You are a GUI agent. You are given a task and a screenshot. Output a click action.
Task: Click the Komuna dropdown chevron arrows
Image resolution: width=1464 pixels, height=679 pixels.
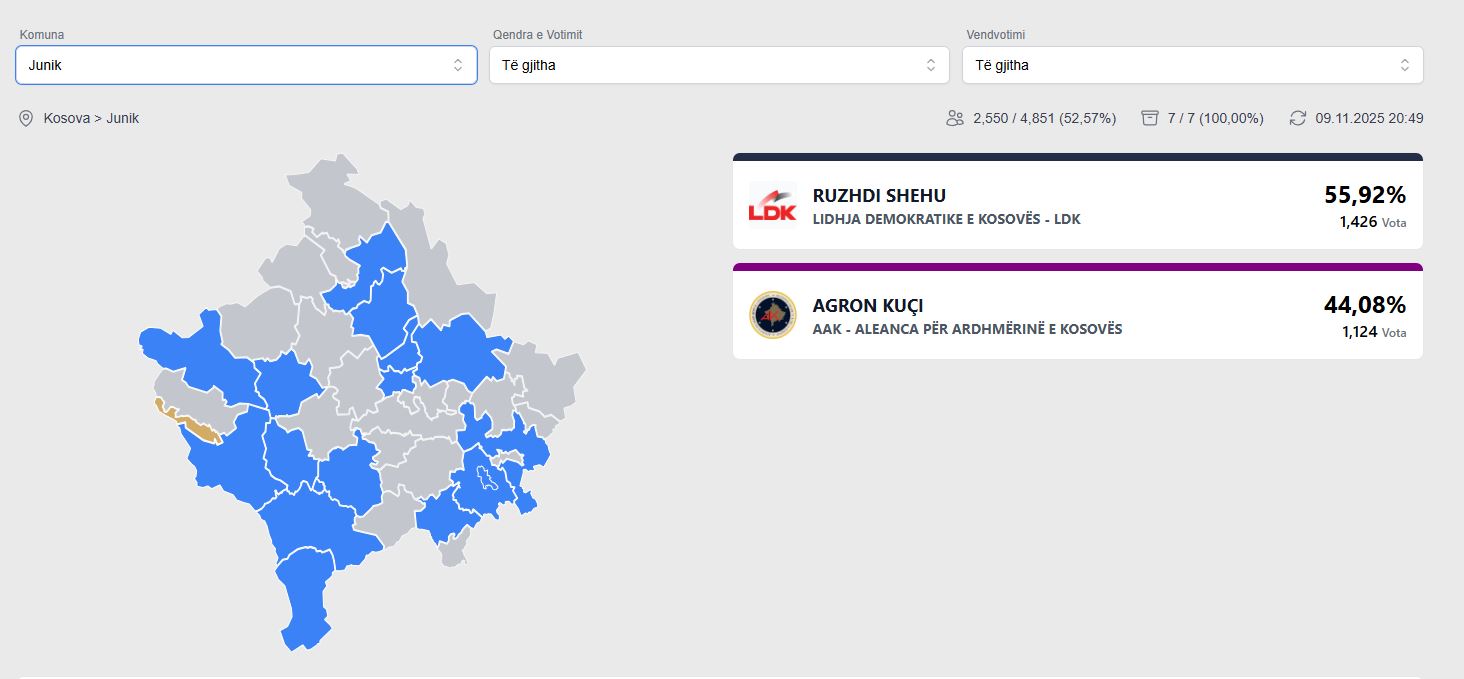point(458,65)
